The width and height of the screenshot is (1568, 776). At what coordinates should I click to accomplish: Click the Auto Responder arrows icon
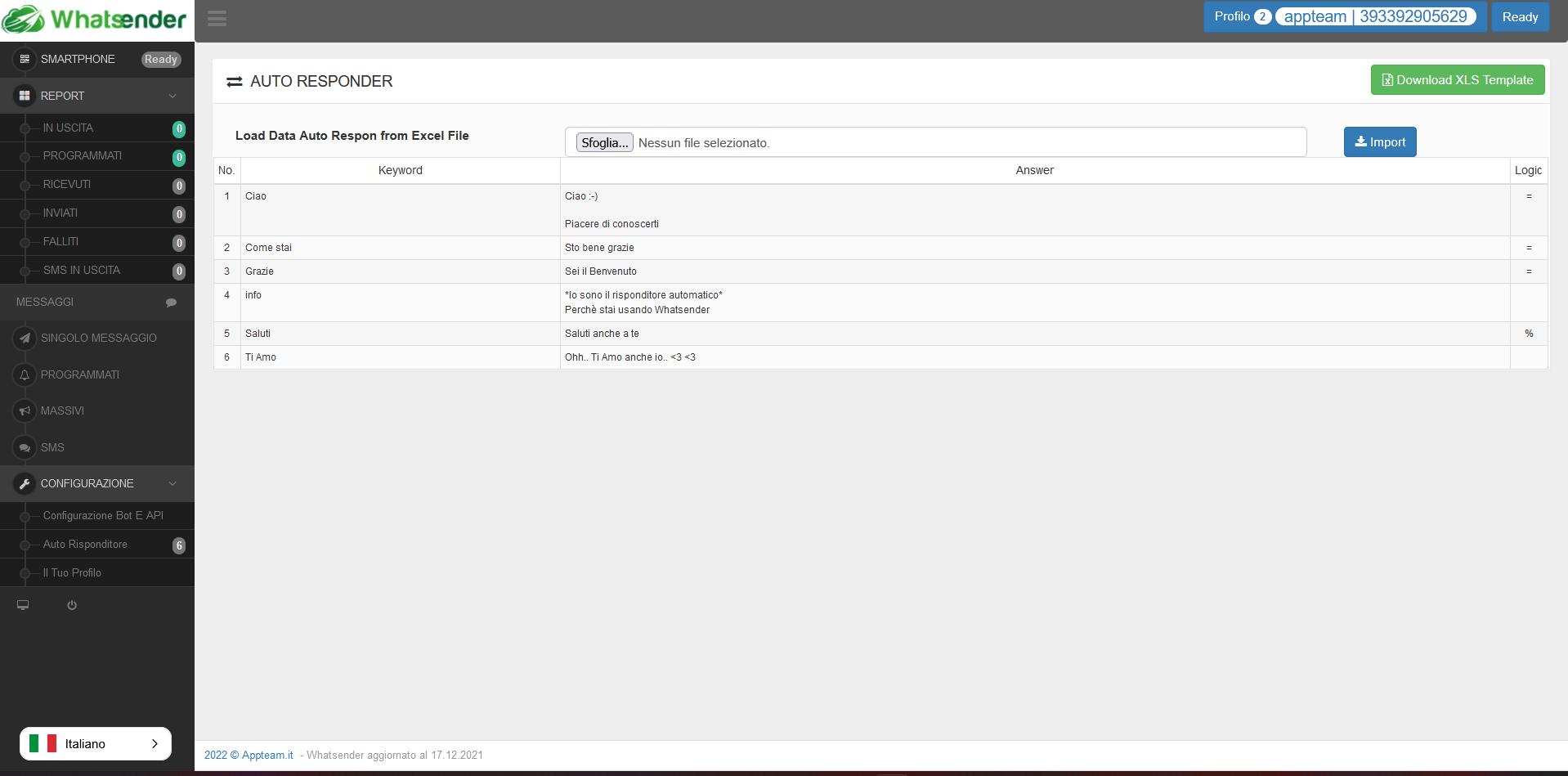click(x=235, y=82)
